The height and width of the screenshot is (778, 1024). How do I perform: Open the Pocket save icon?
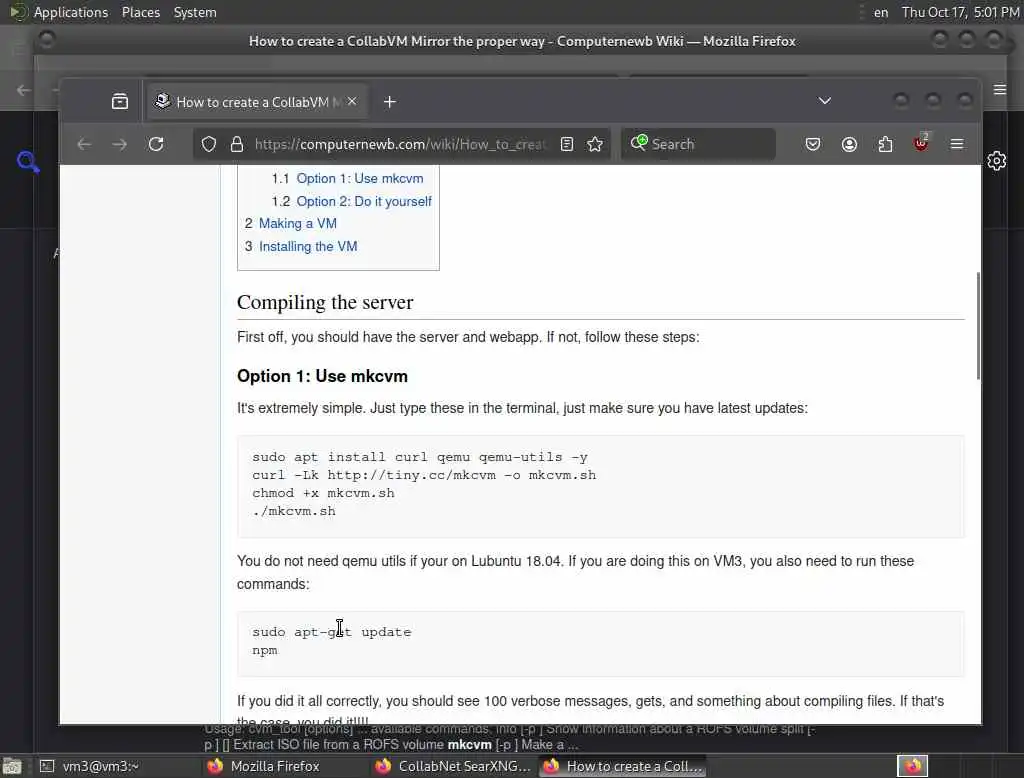(x=812, y=144)
